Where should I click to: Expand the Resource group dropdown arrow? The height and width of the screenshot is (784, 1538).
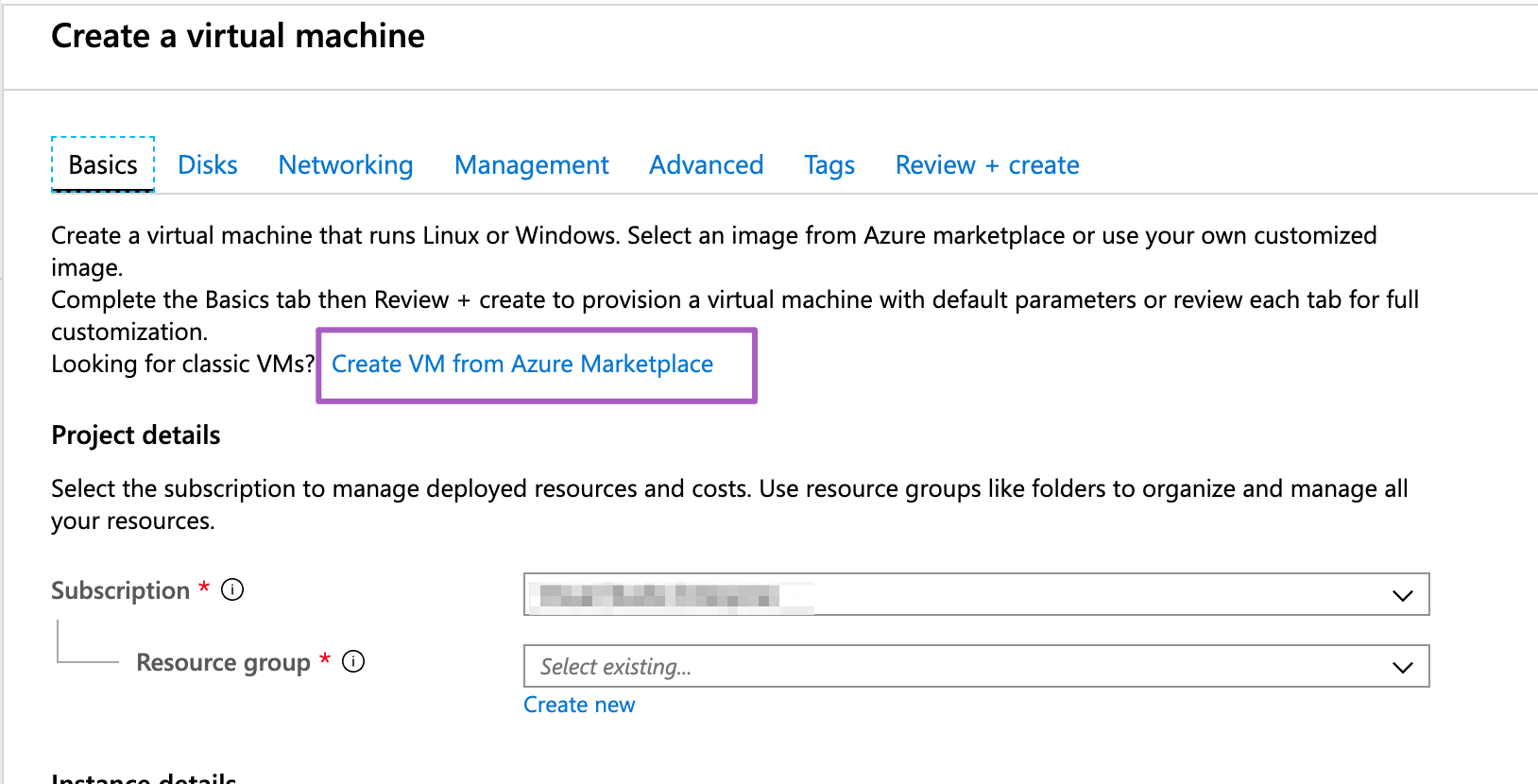coord(1402,667)
